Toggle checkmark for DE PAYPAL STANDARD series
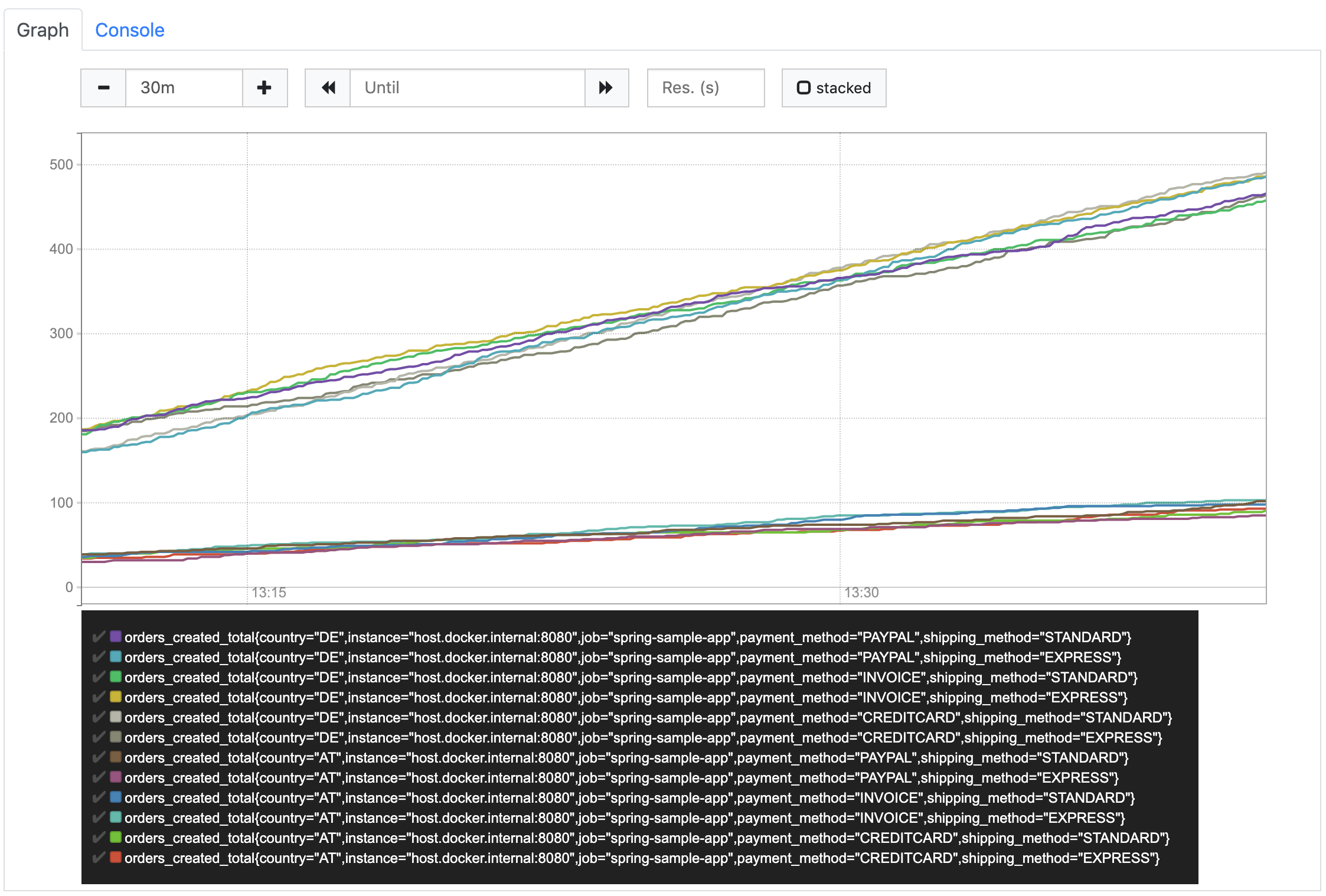The width and height of the screenshot is (1326, 896). (x=99, y=636)
